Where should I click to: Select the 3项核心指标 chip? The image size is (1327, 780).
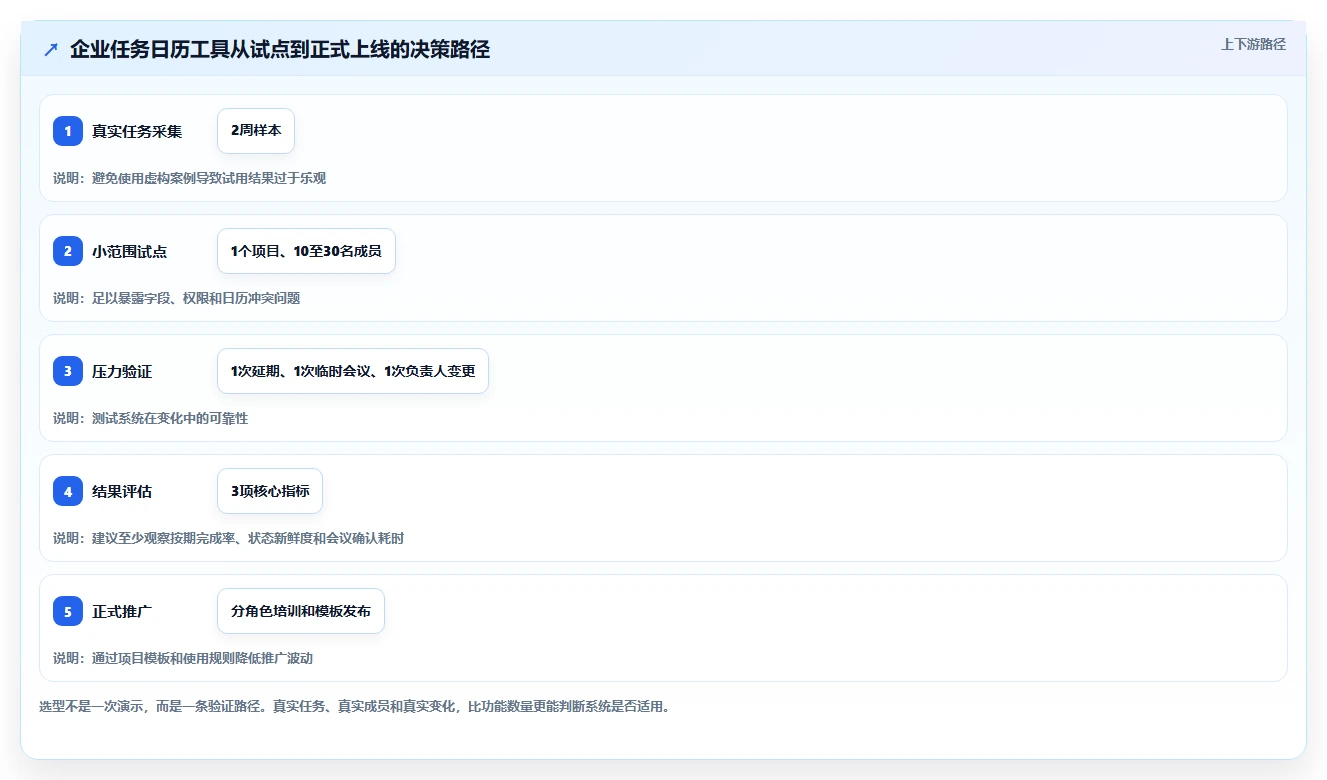270,491
